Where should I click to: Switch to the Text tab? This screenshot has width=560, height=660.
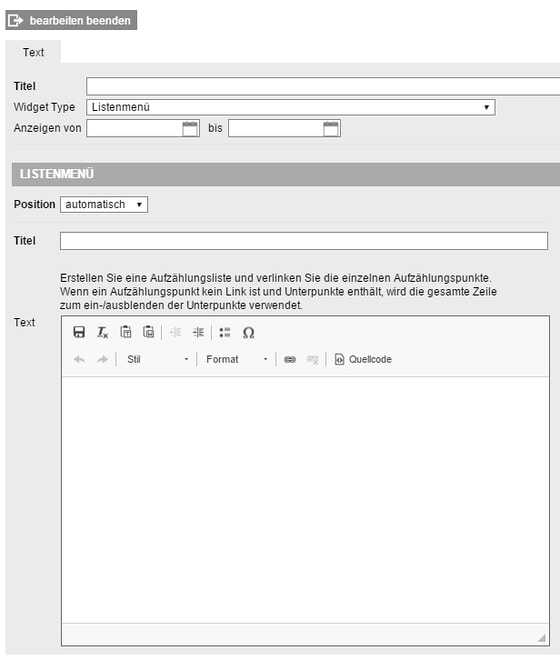click(33, 52)
